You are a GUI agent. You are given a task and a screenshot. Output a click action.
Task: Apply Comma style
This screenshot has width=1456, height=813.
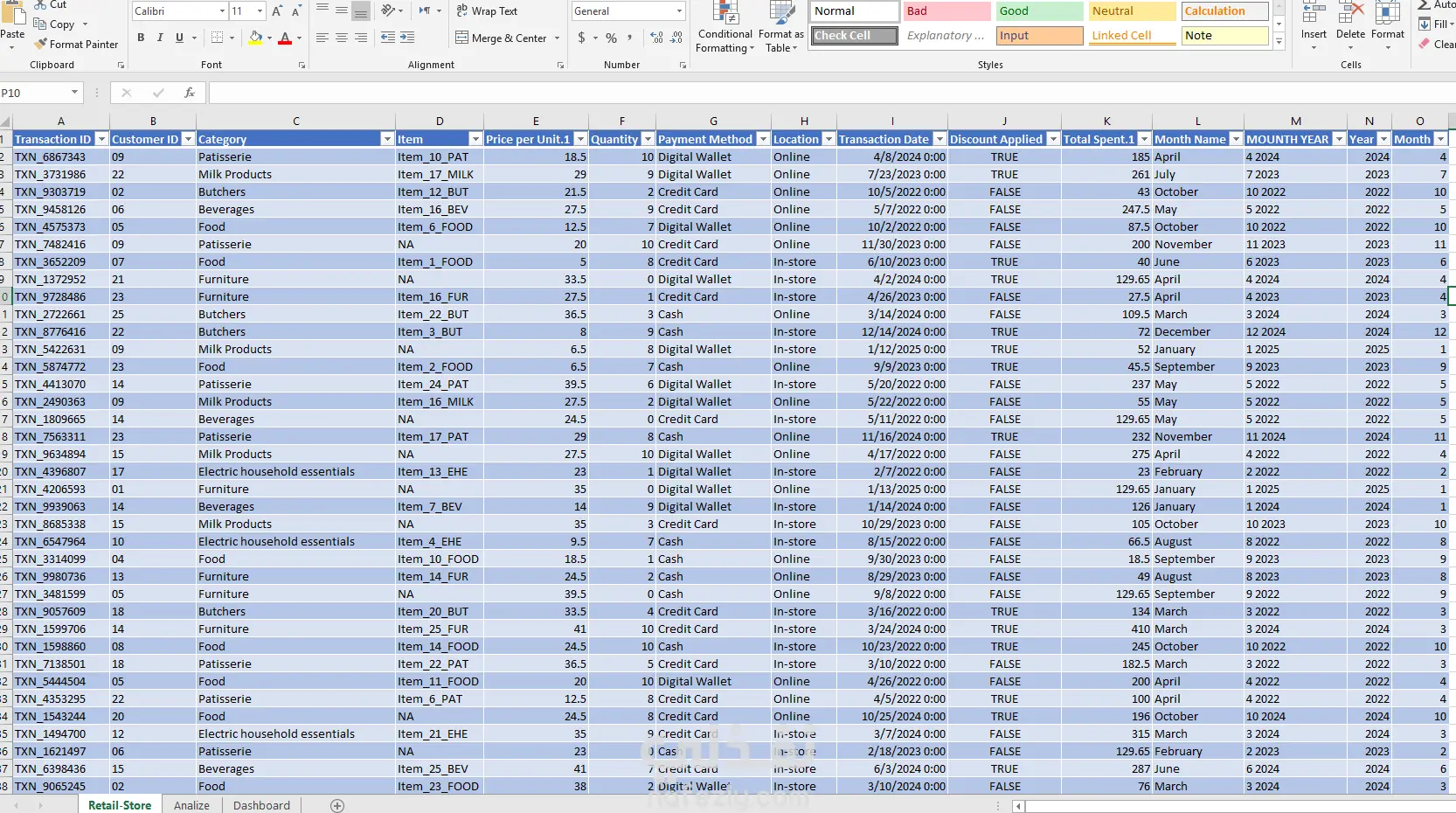point(629,38)
